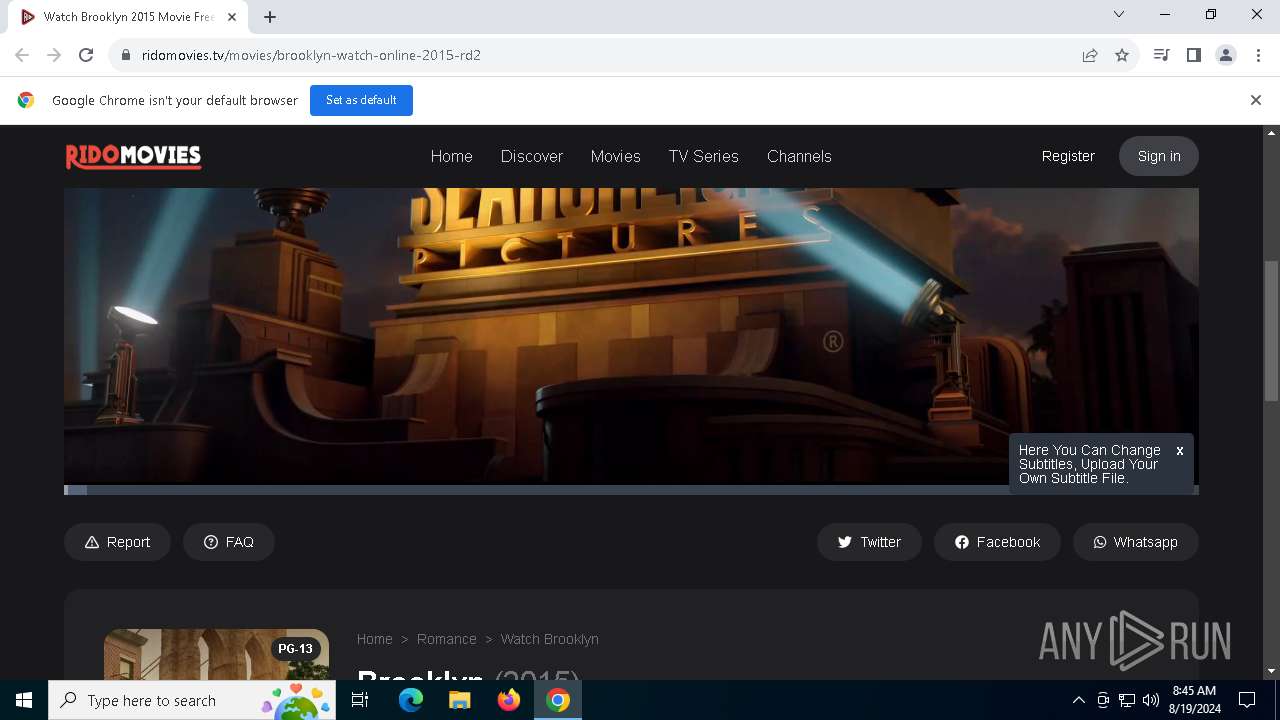Screen dimensions: 1280x720
Task: Select the Watch Brooklyn 2015 Movie tab
Action: [x=129, y=17]
